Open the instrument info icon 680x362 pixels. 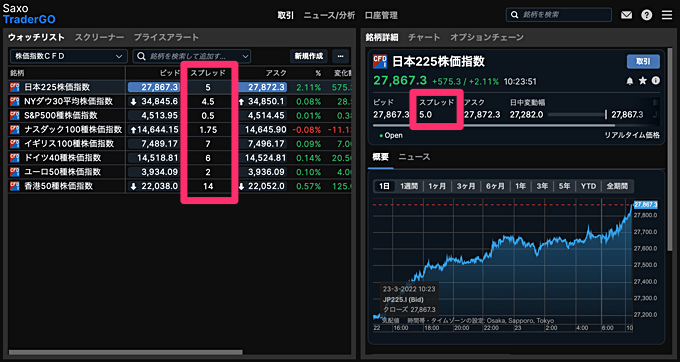click(x=656, y=81)
